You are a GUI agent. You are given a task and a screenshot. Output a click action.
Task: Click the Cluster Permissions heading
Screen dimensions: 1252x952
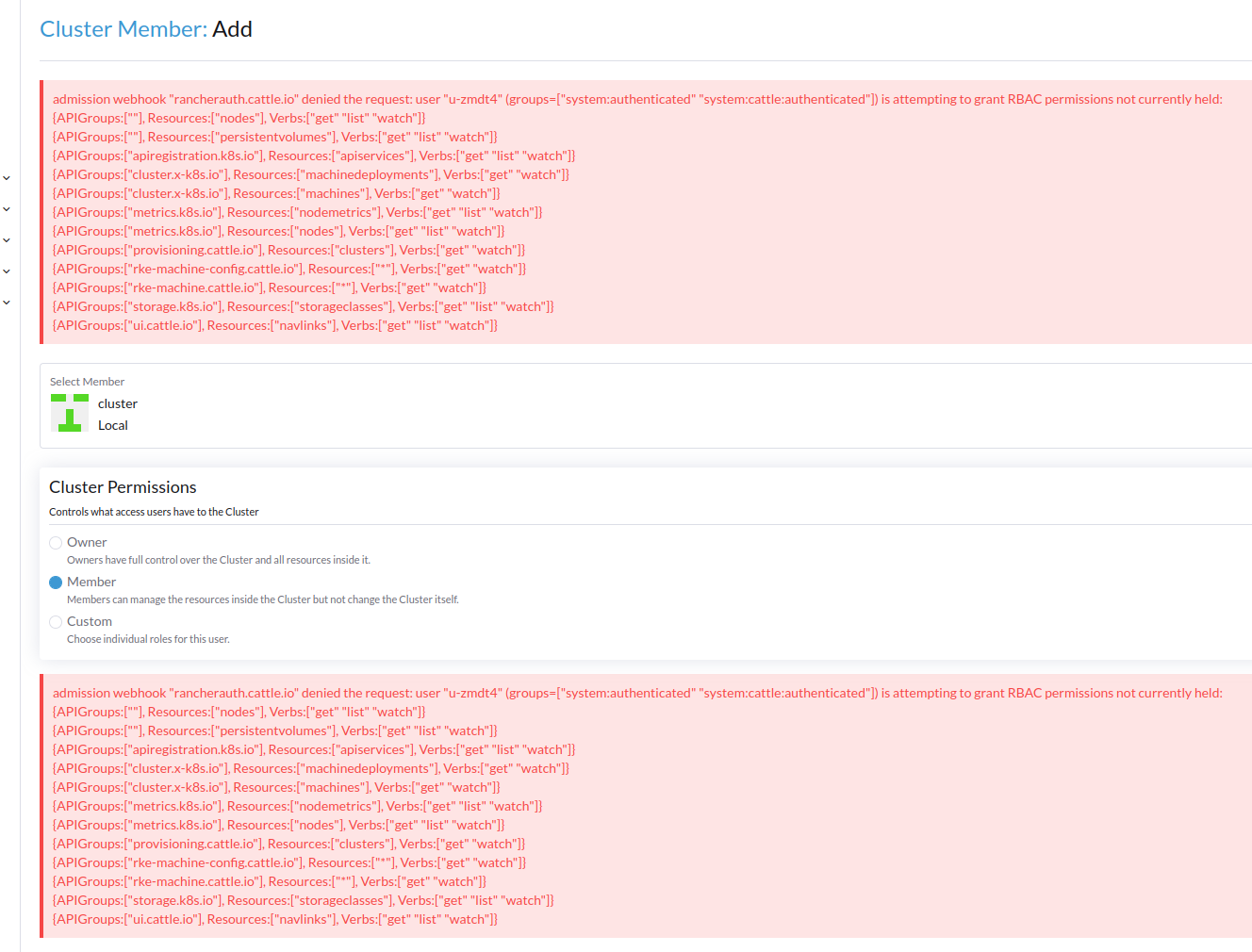click(x=122, y=487)
